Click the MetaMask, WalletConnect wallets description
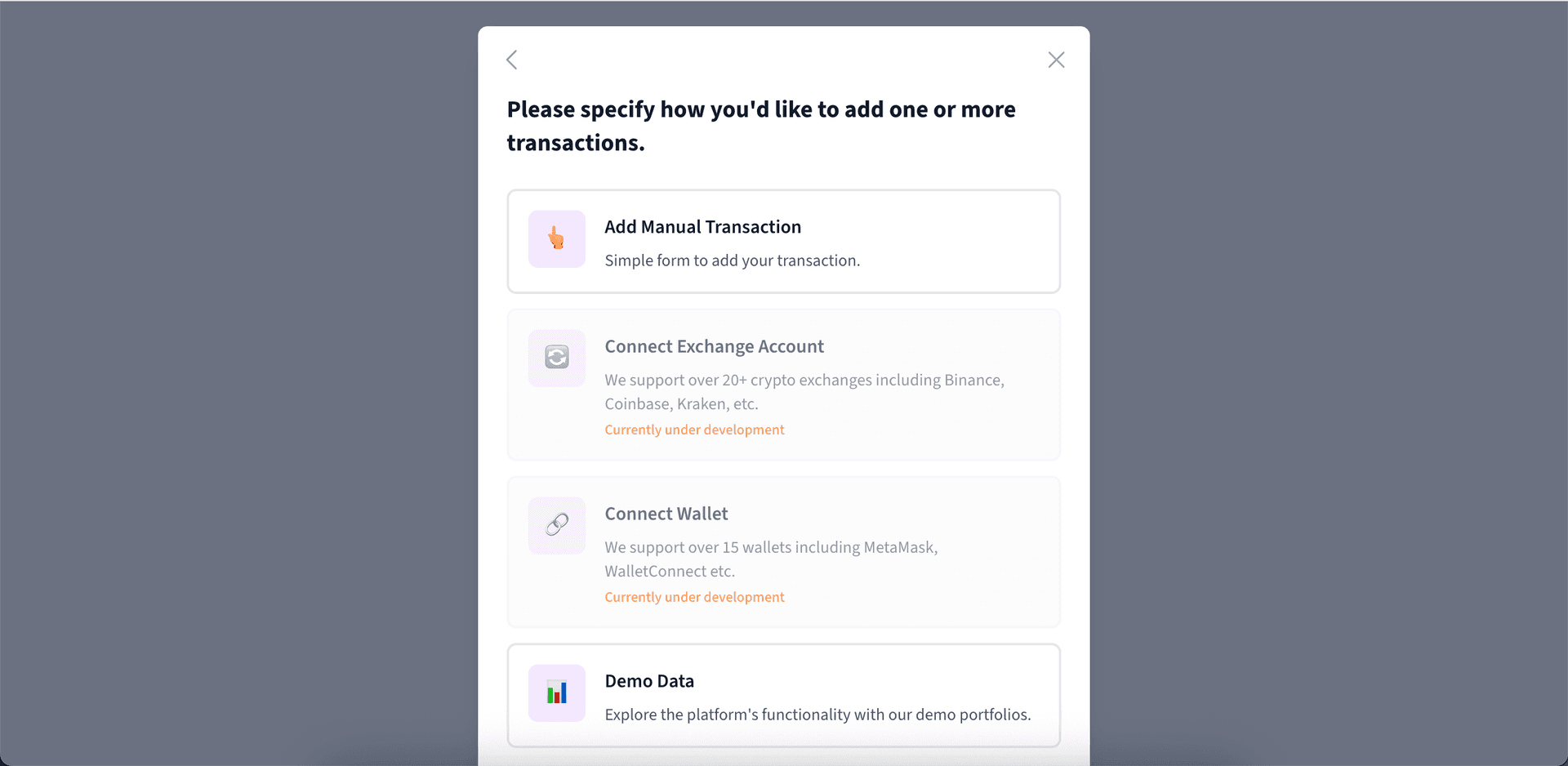1568x766 pixels. coord(771,559)
